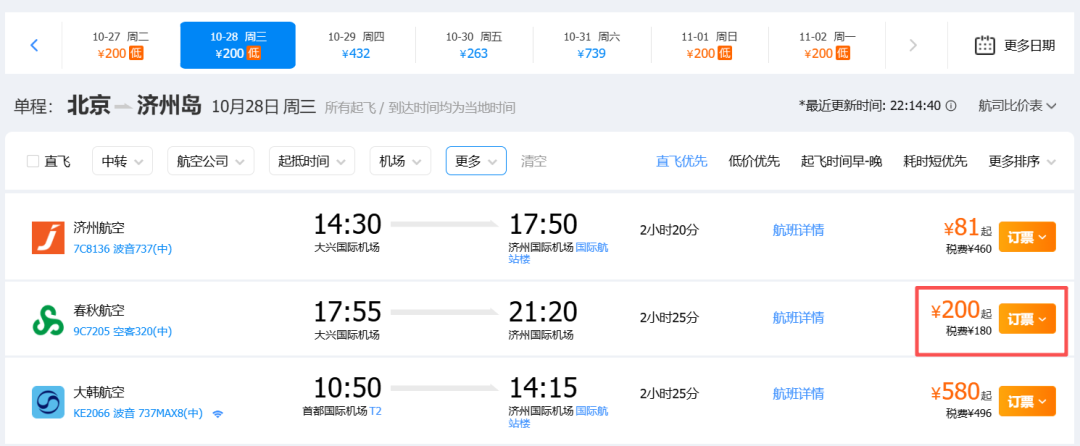
Task: Enable the 直飞 checkbox filter
Action: pyautogui.click(x=32, y=162)
